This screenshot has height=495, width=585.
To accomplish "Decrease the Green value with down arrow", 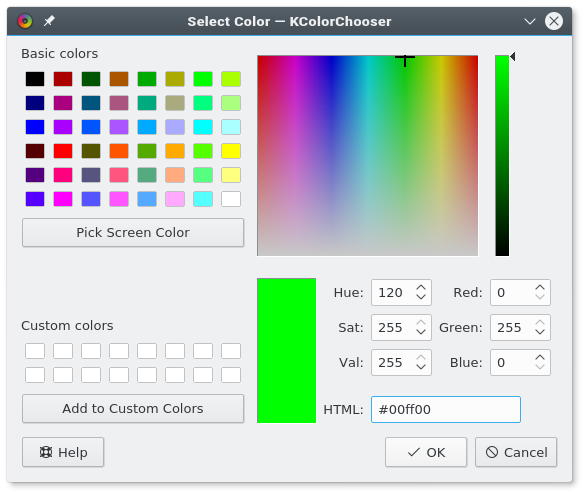I will tap(540, 332).
